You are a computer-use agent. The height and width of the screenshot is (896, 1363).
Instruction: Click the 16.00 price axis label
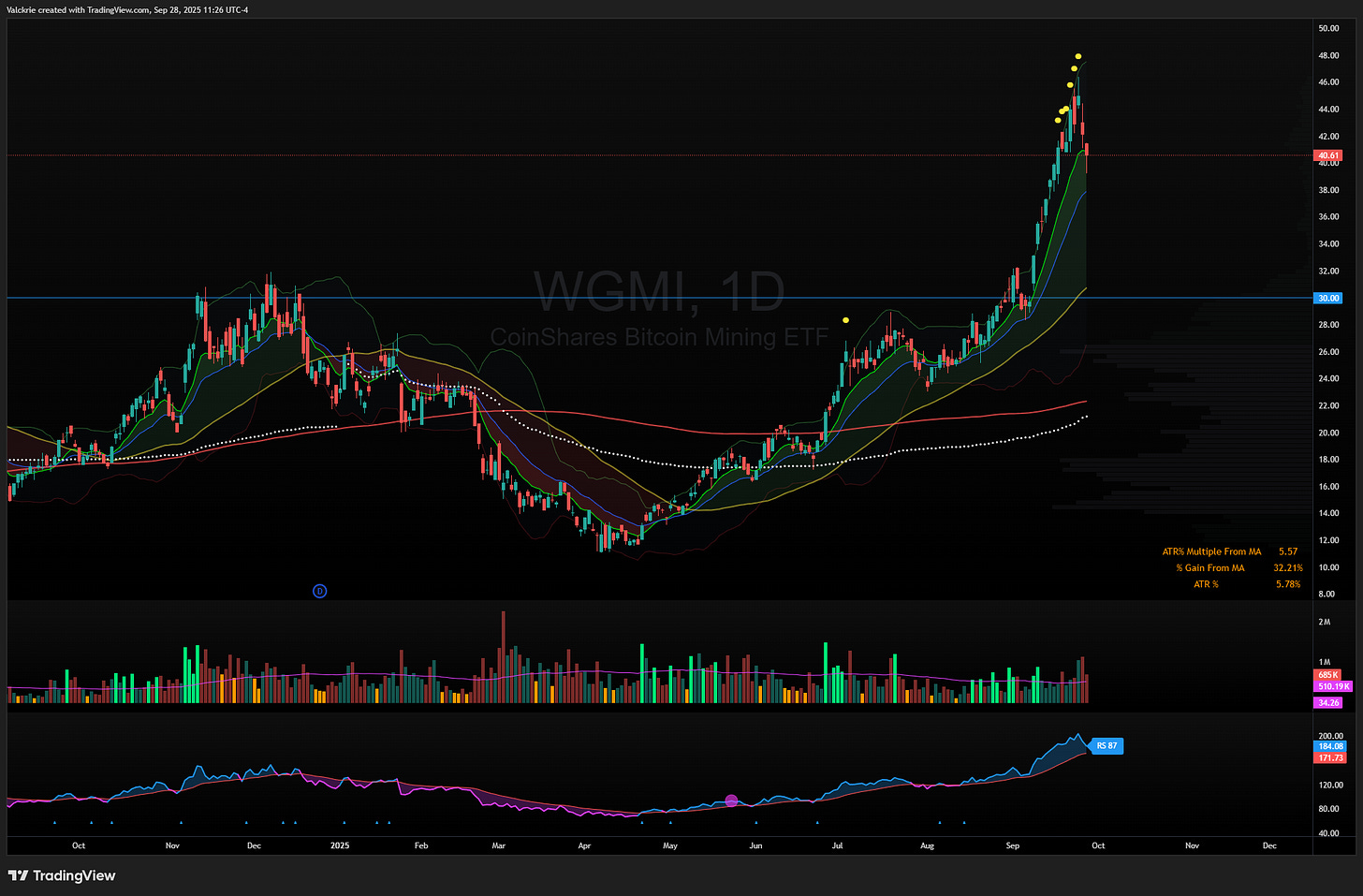(1328, 487)
